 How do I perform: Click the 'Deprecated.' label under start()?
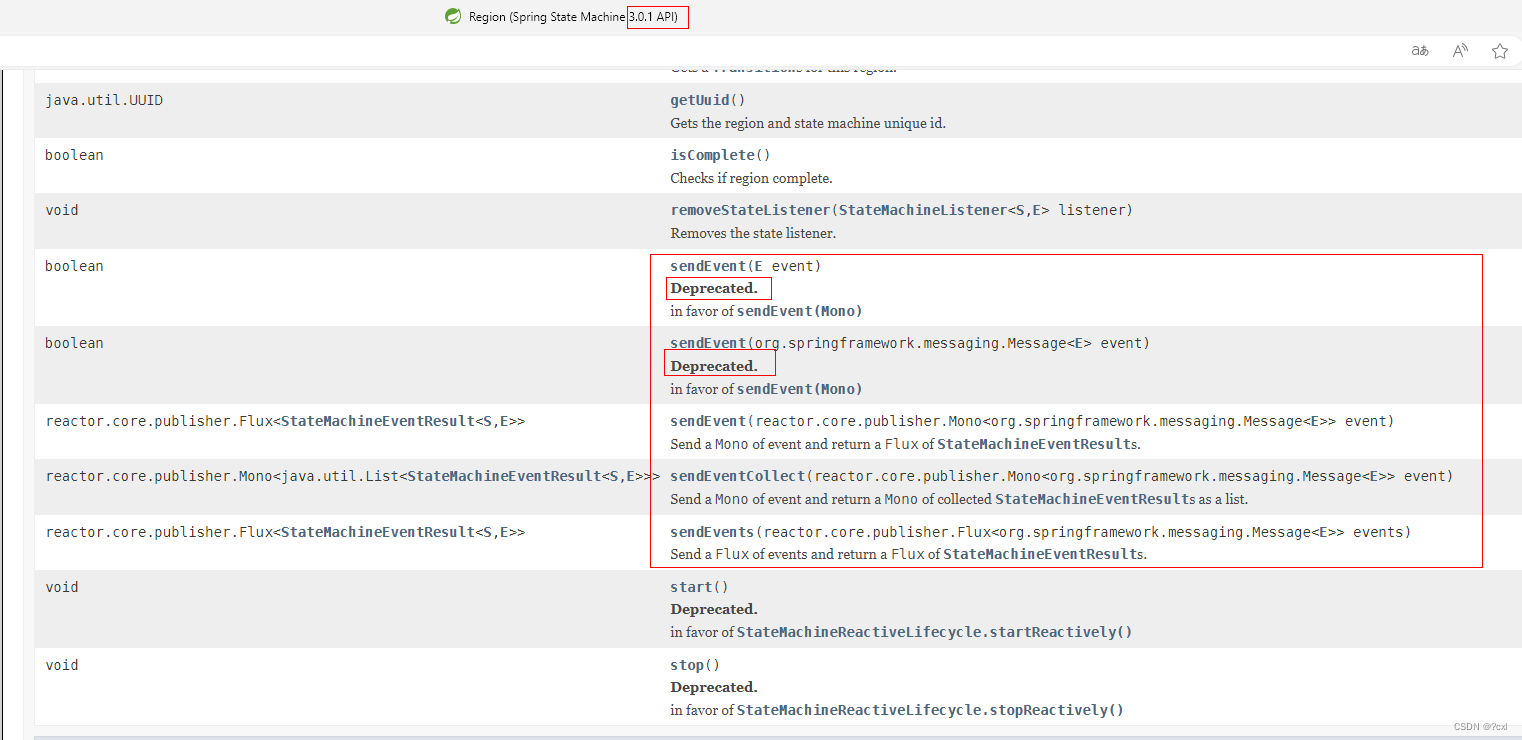click(714, 609)
